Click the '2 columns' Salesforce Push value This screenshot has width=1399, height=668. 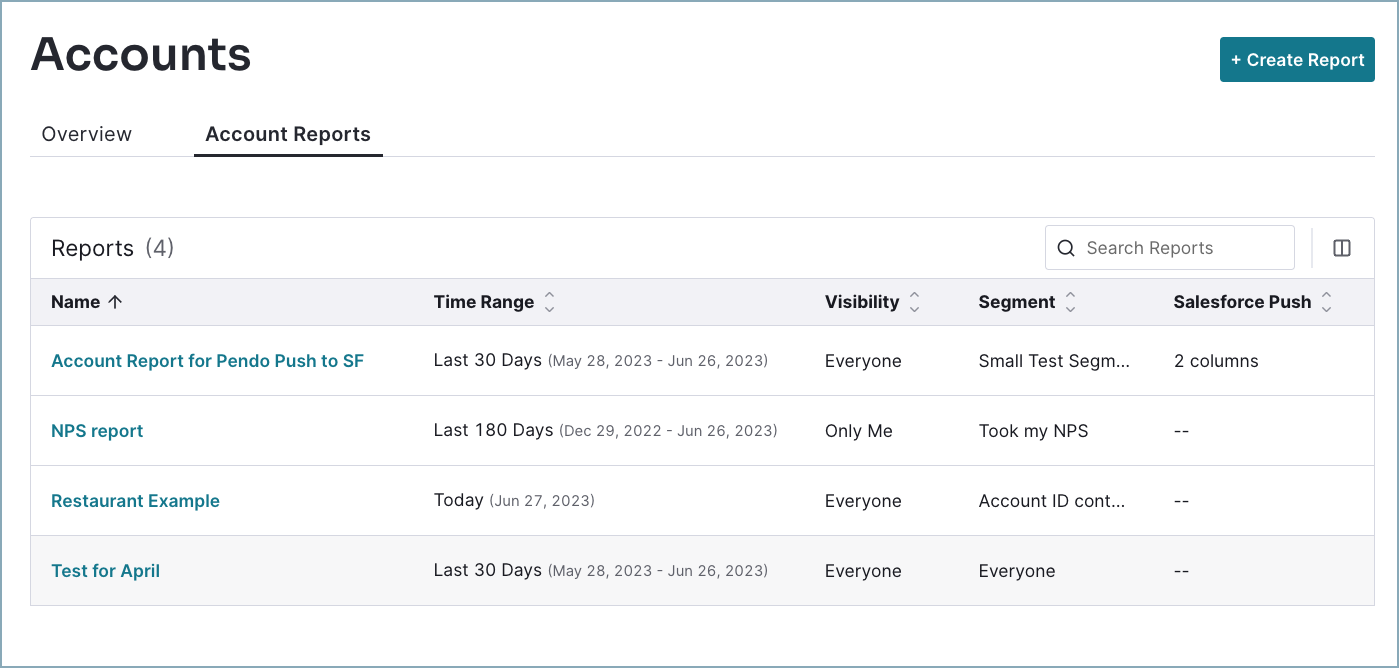click(1216, 360)
